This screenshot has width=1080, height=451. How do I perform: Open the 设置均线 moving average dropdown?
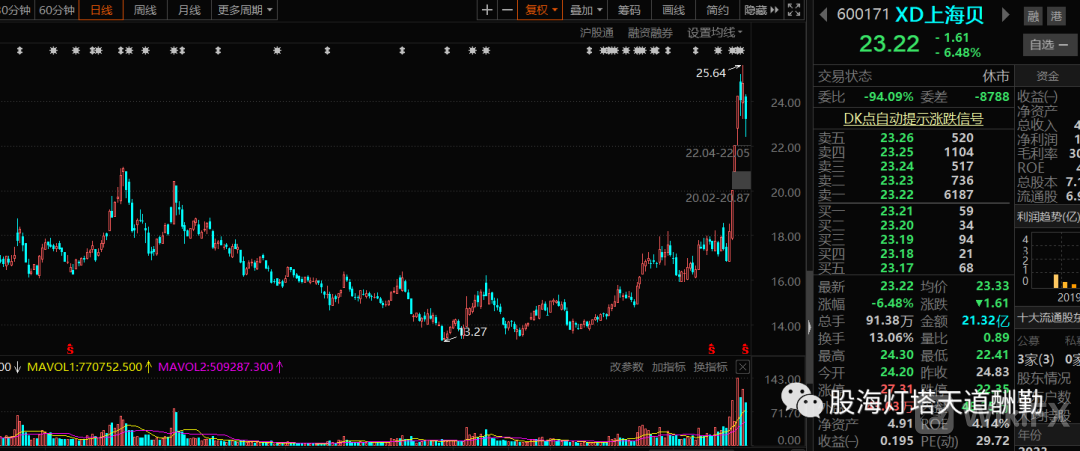[x=715, y=32]
